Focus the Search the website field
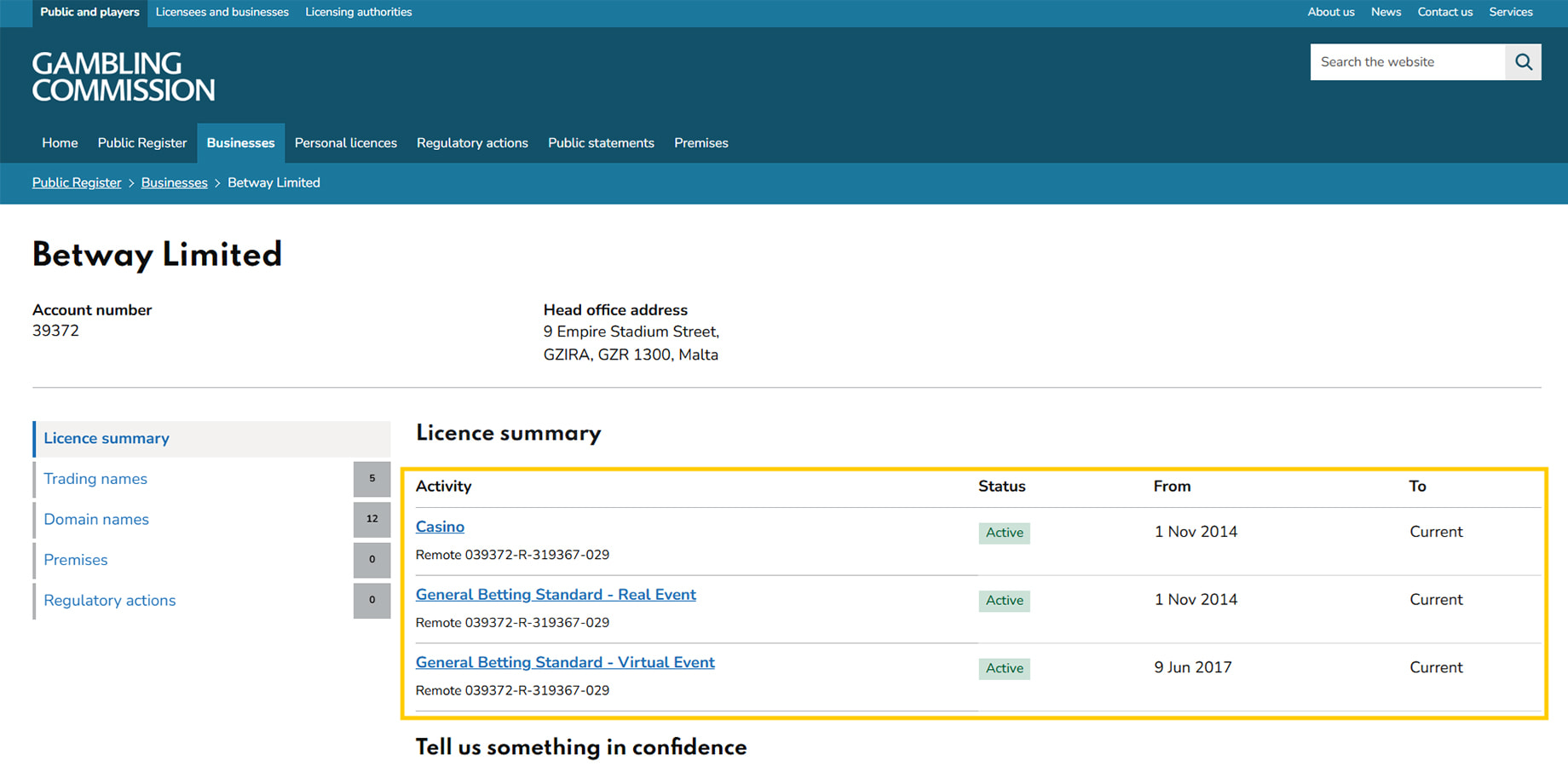This screenshot has height=784, width=1568. tap(1408, 62)
